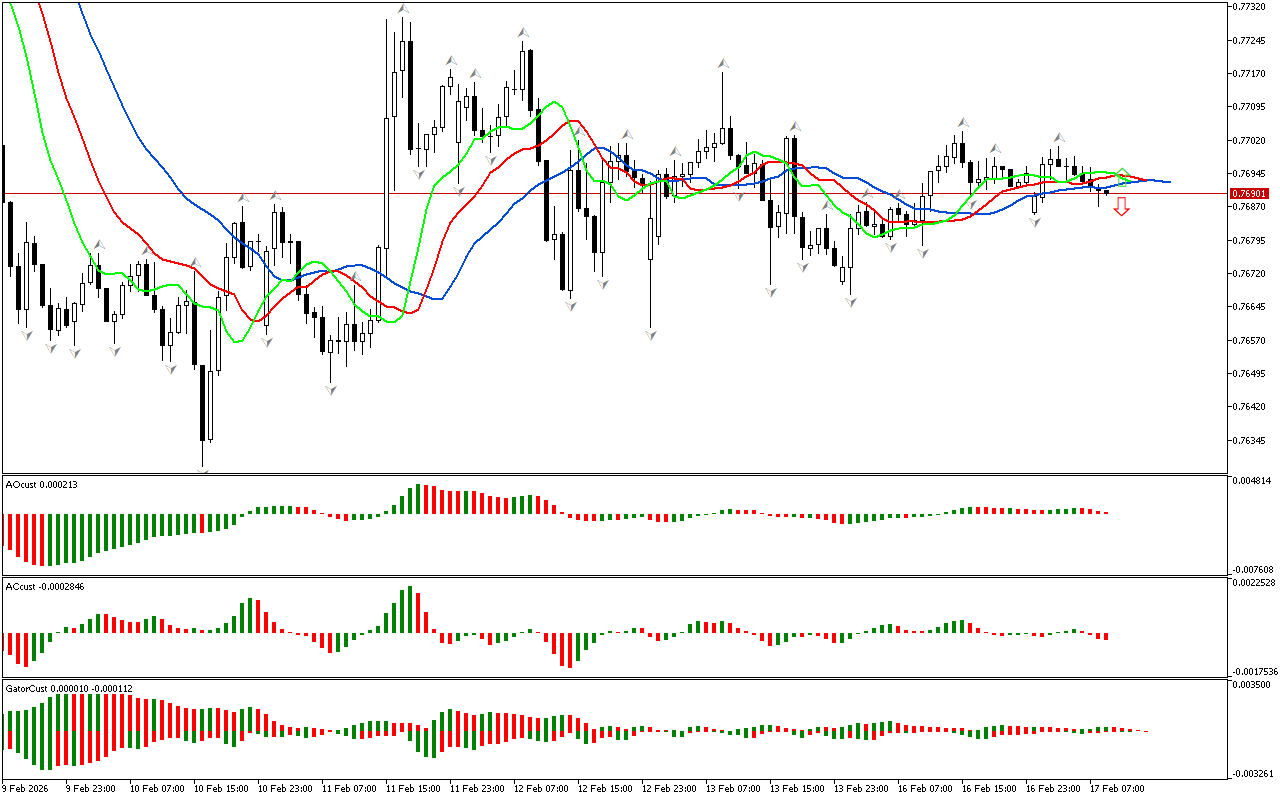Click the 11 Feb 15:00 time axis label

(x=413, y=788)
